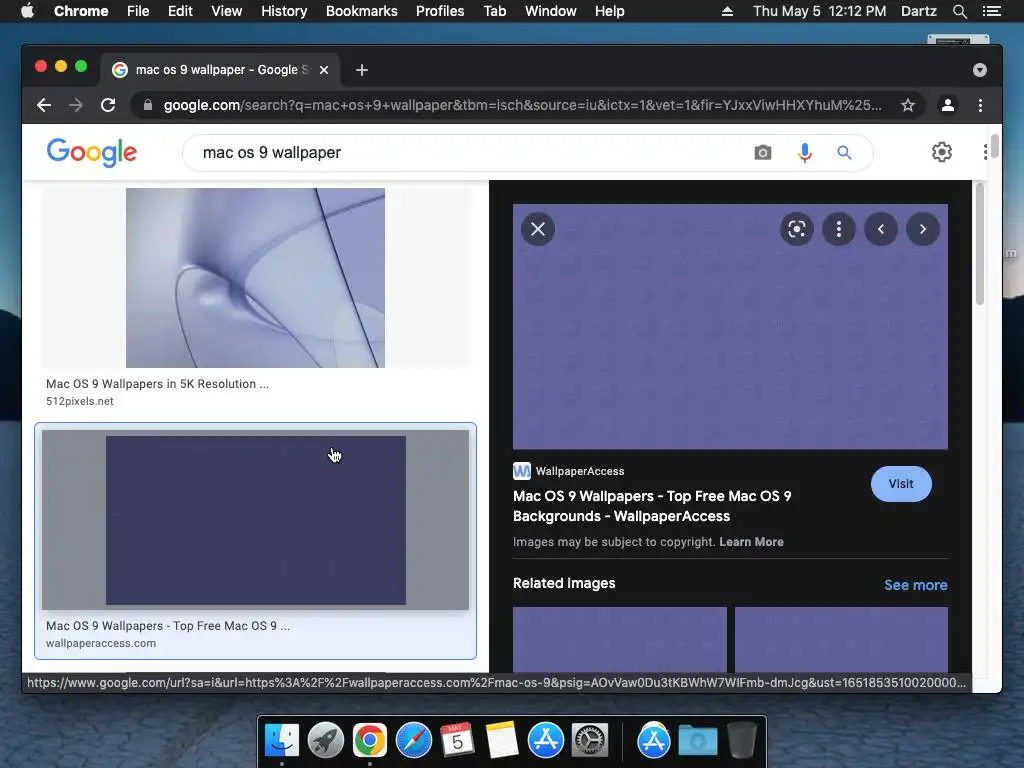This screenshot has height=768, width=1024.
Task: Show the previous image in the preview
Action: (881, 229)
